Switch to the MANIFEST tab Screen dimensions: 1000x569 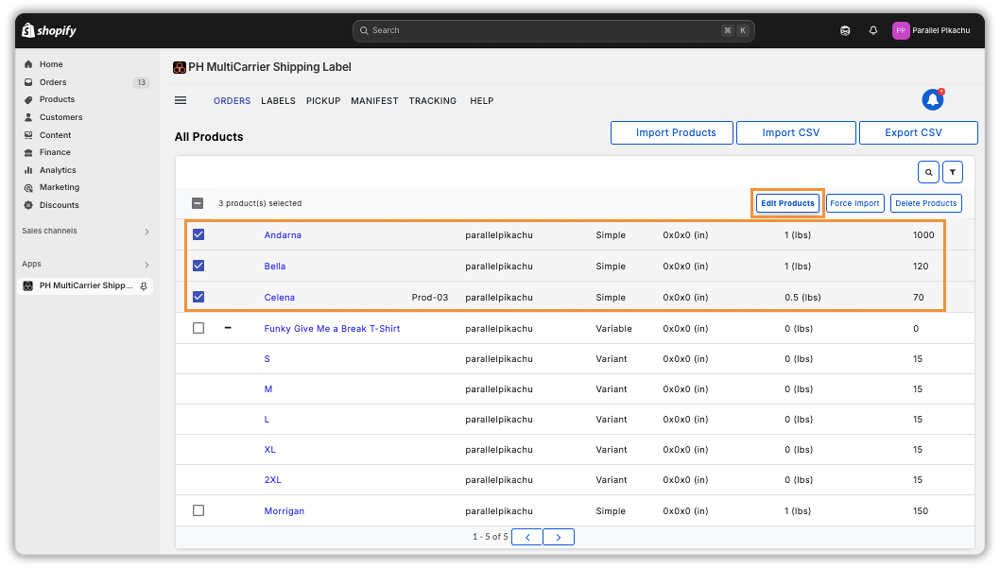(x=374, y=101)
